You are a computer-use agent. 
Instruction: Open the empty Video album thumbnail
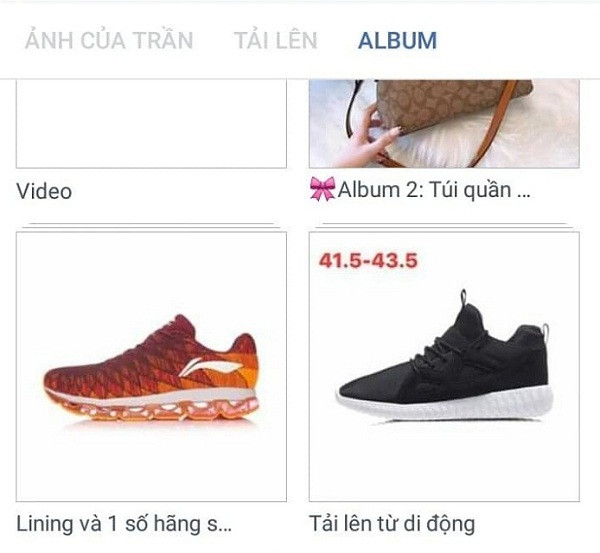pyautogui.click(x=151, y=124)
